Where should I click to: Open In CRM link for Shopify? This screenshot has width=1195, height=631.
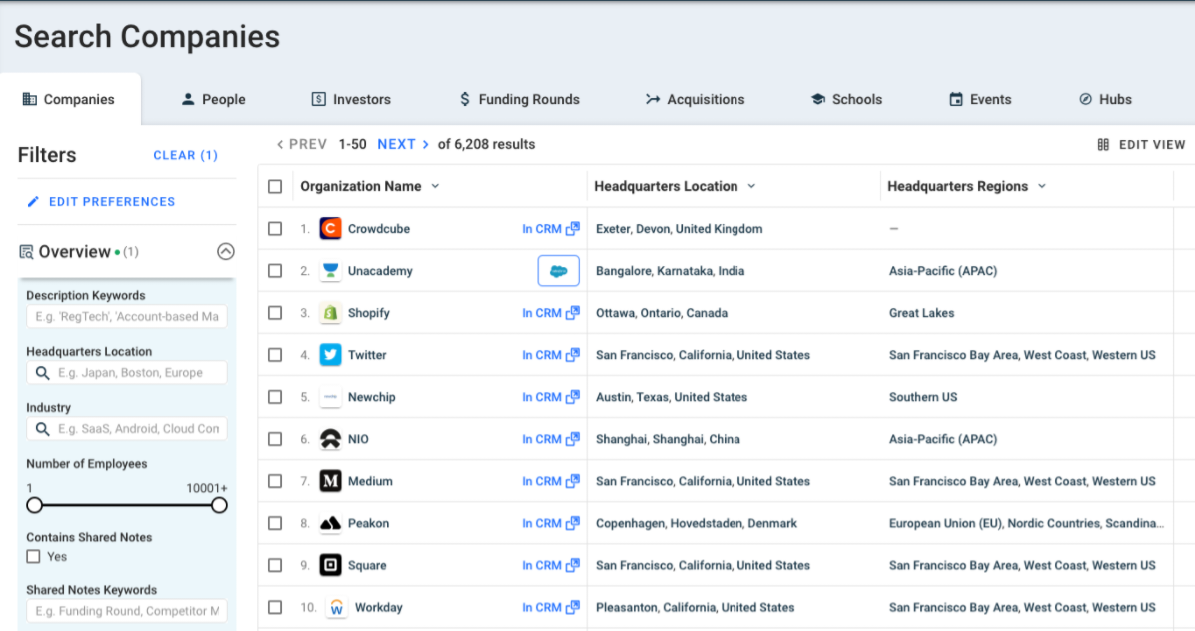click(551, 313)
